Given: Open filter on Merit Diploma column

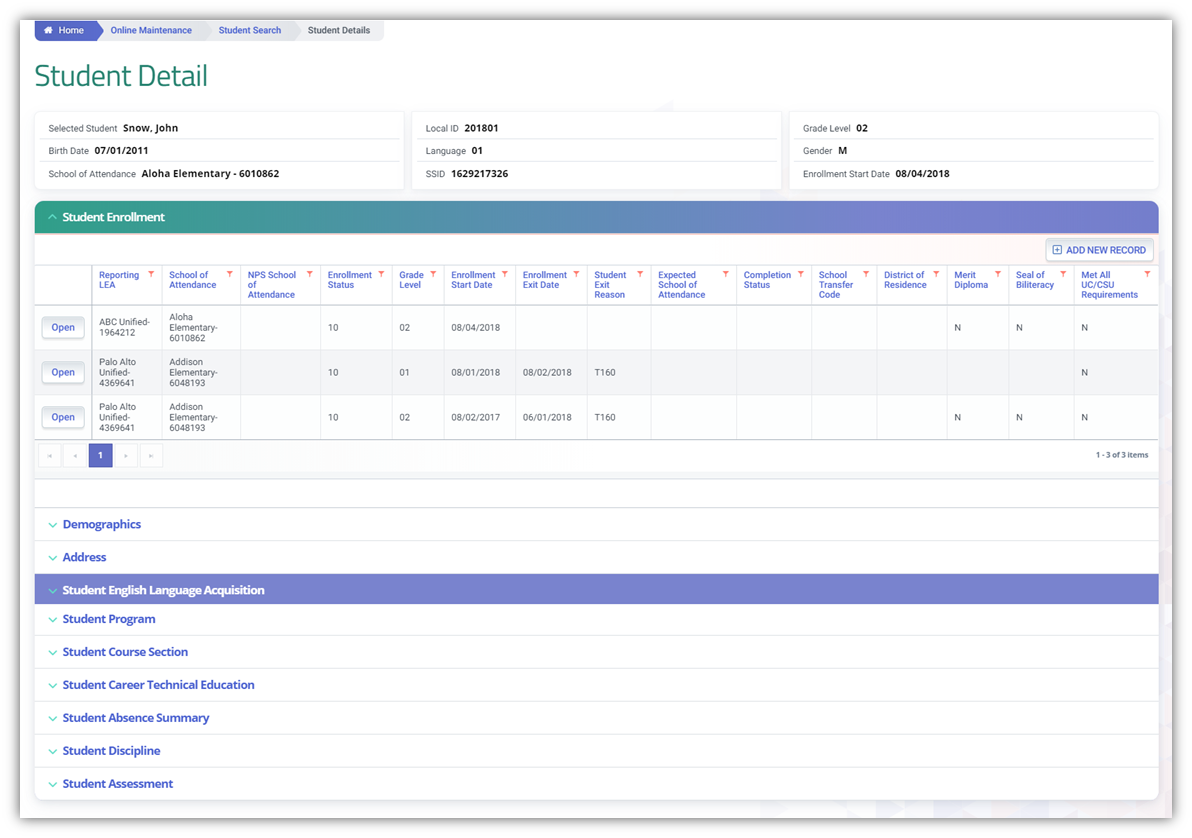Looking at the screenshot, I should [998, 274].
